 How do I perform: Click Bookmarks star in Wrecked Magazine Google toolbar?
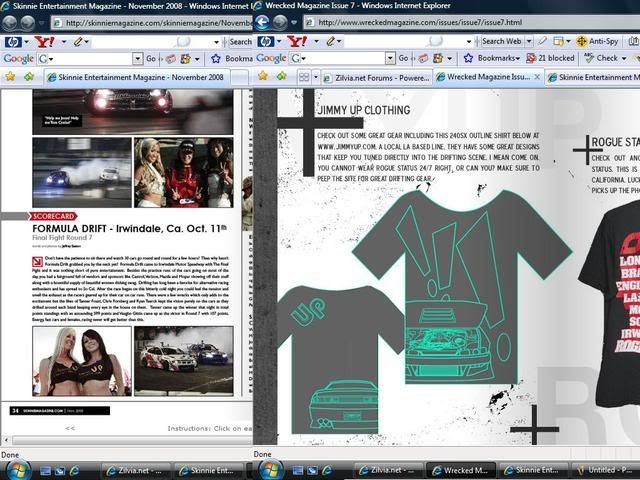pyautogui.click(x=468, y=58)
